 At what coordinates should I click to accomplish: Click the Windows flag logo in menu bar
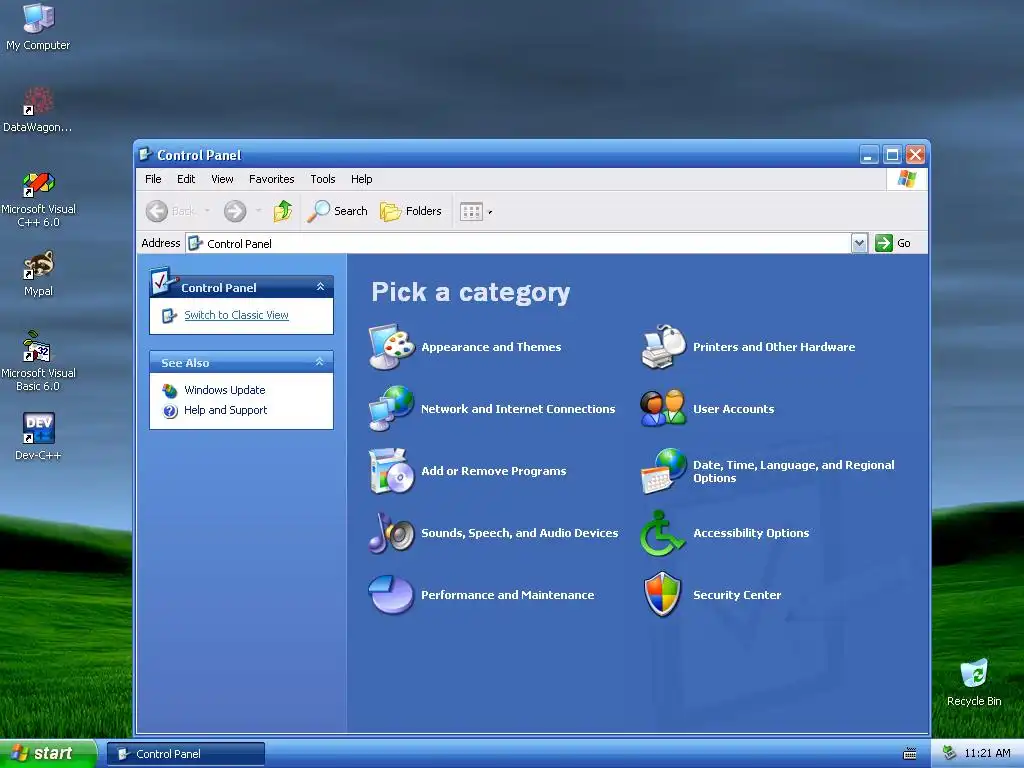[906, 179]
